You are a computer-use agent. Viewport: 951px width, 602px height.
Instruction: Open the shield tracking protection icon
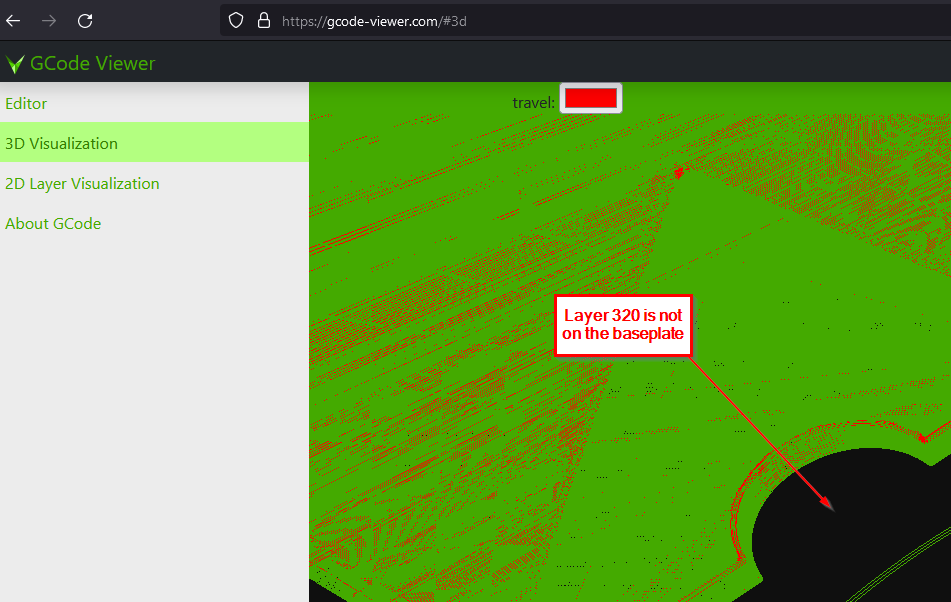(x=236, y=21)
